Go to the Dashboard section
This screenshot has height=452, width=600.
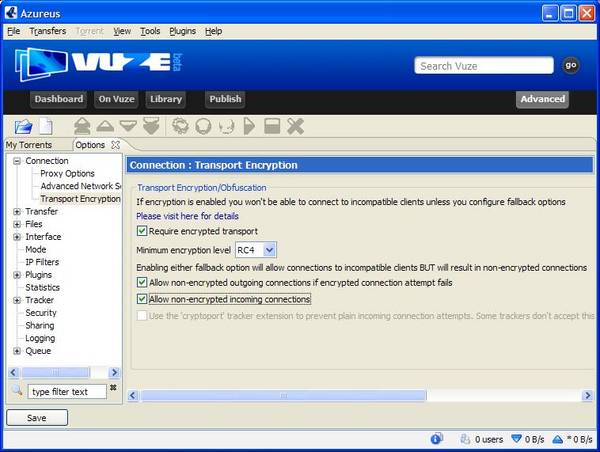point(59,99)
